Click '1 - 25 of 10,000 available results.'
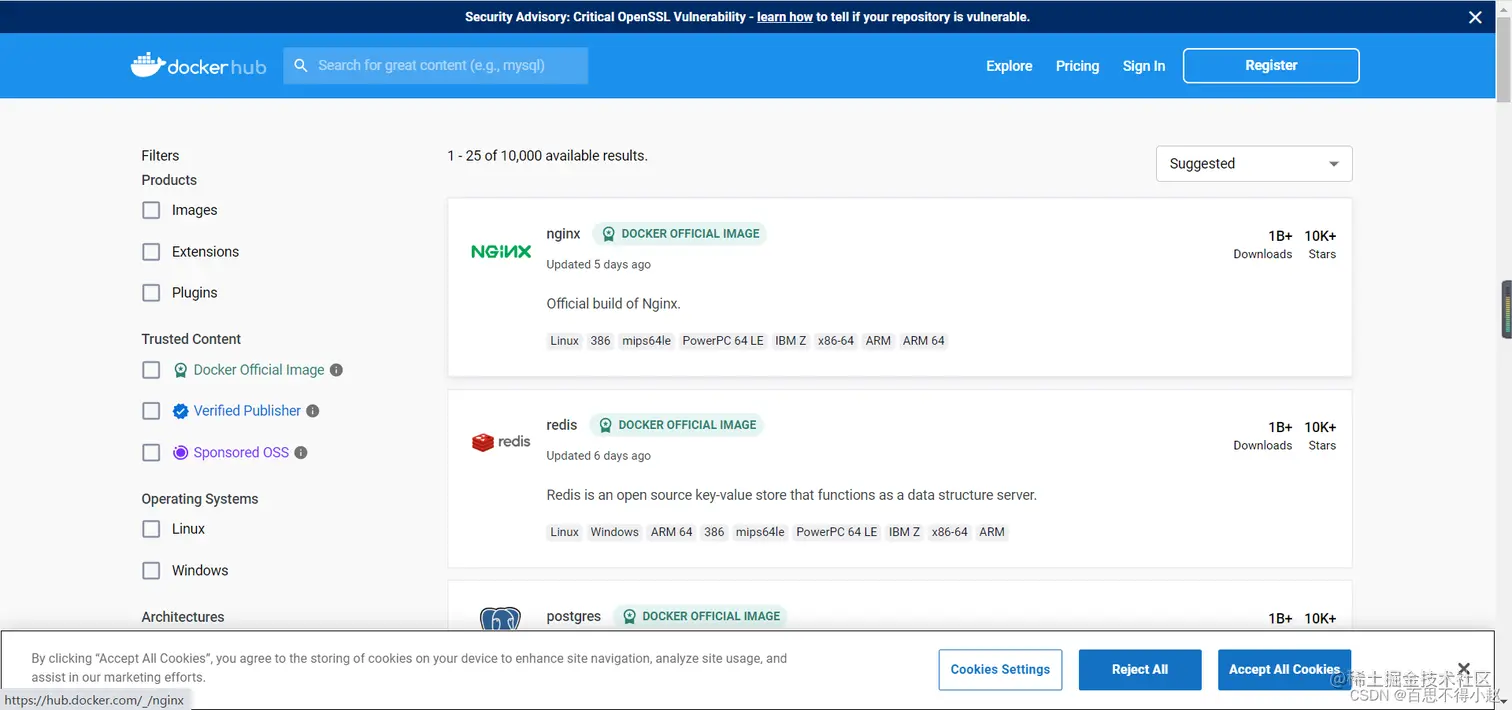Image resolution: width=1512 pixels, height=710 pixels. (548, 156)
